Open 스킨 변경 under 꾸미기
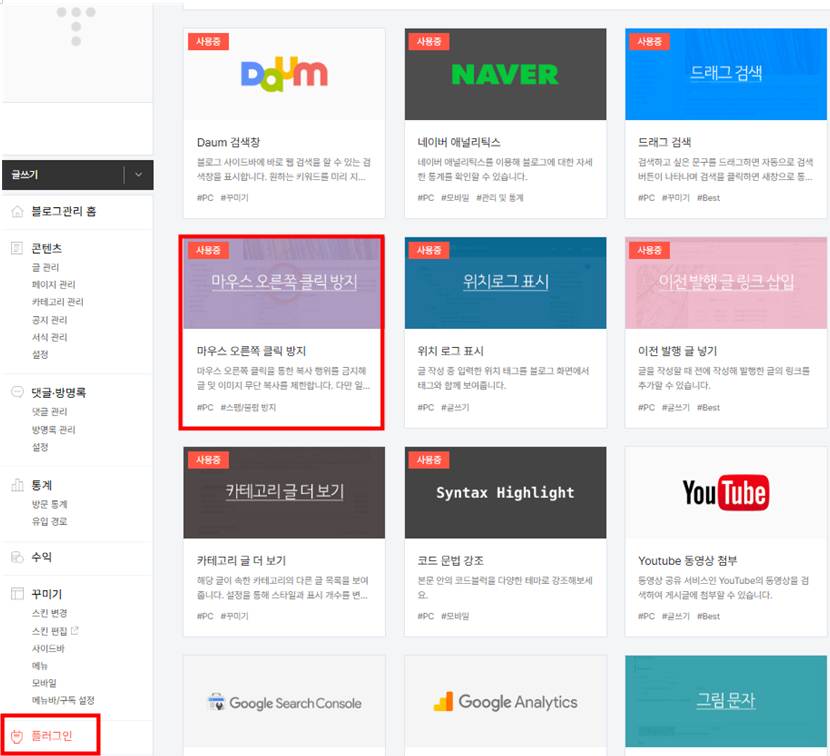Viewport: 830px width, 756px height. 49,613
